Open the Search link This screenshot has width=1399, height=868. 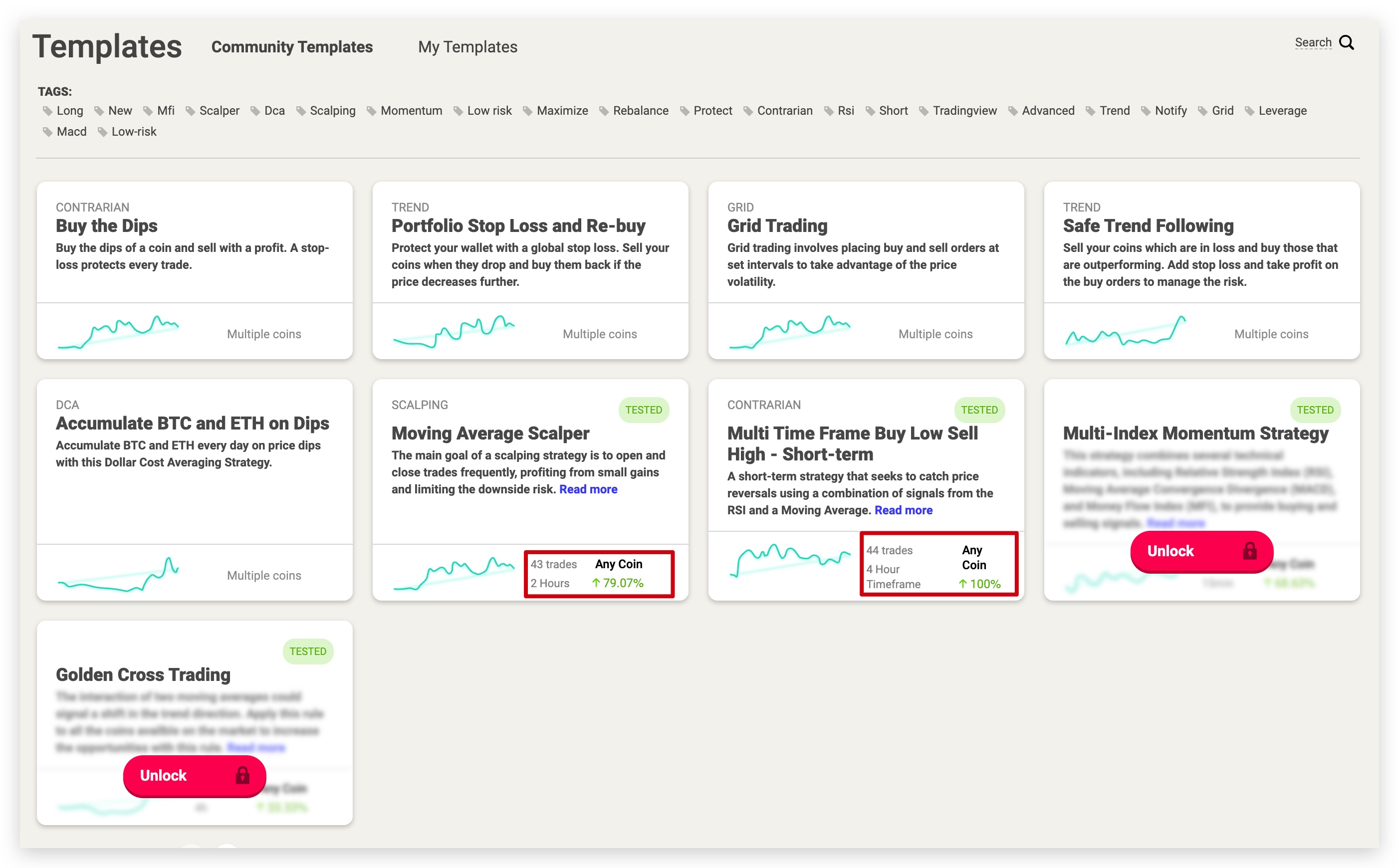click(x=1312, y=42)
